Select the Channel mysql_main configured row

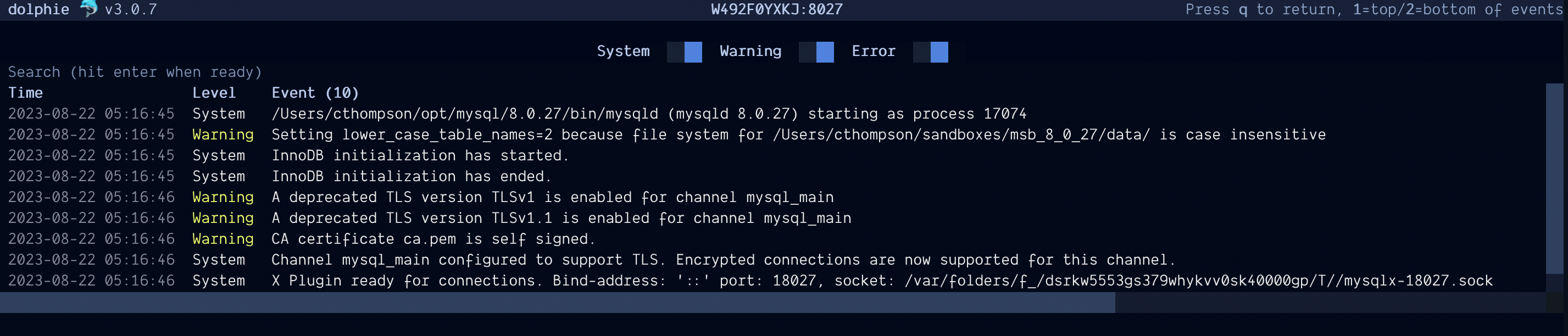[x=773, y=260]
